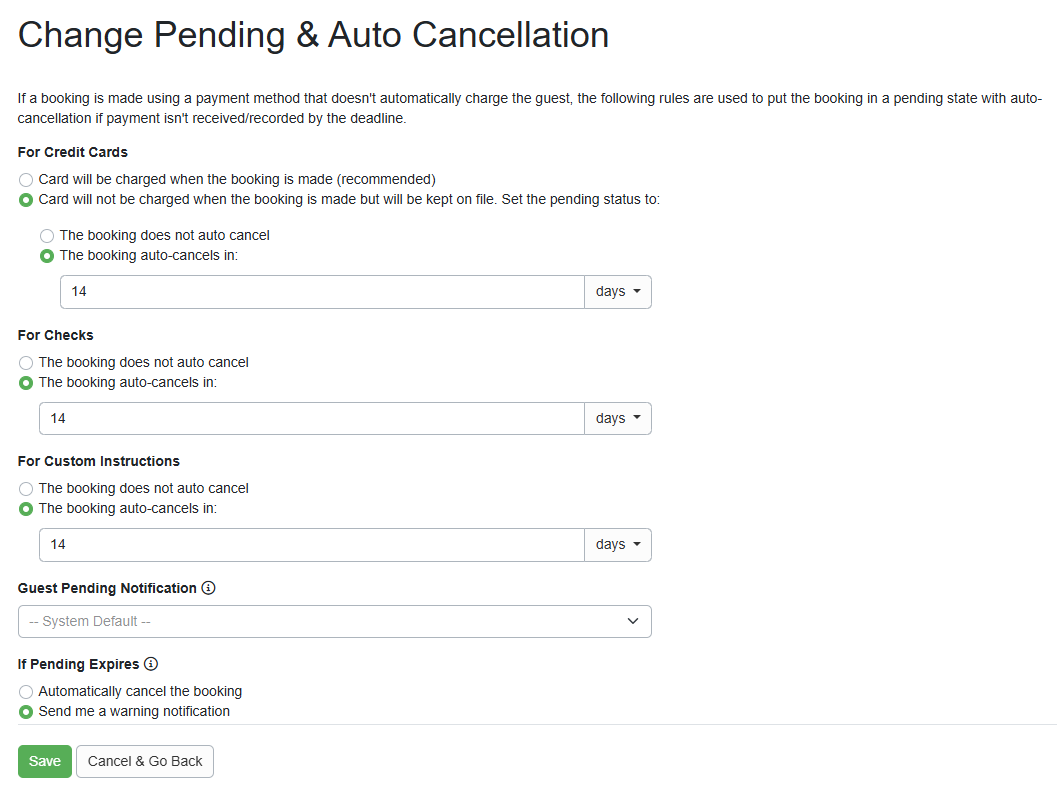The image size is (1057, 790).
Task: Click Cancel & Go Back
Action: [x=144, y=761]
